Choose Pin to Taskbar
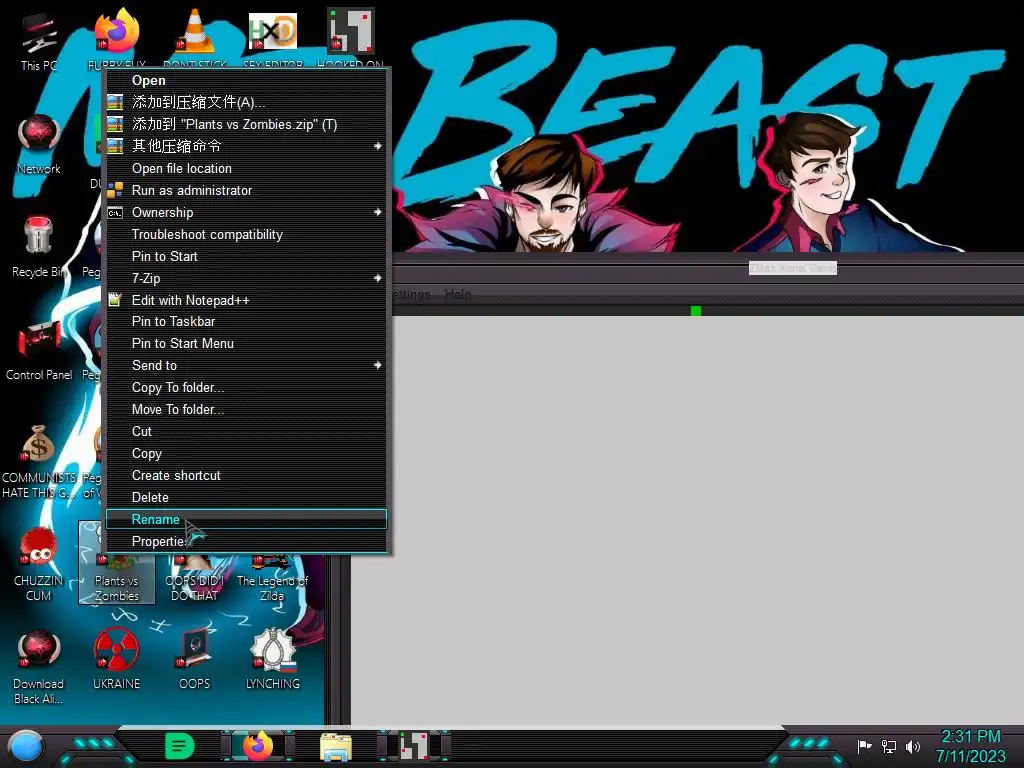1024x768 pixels. (x=246, y=321)
